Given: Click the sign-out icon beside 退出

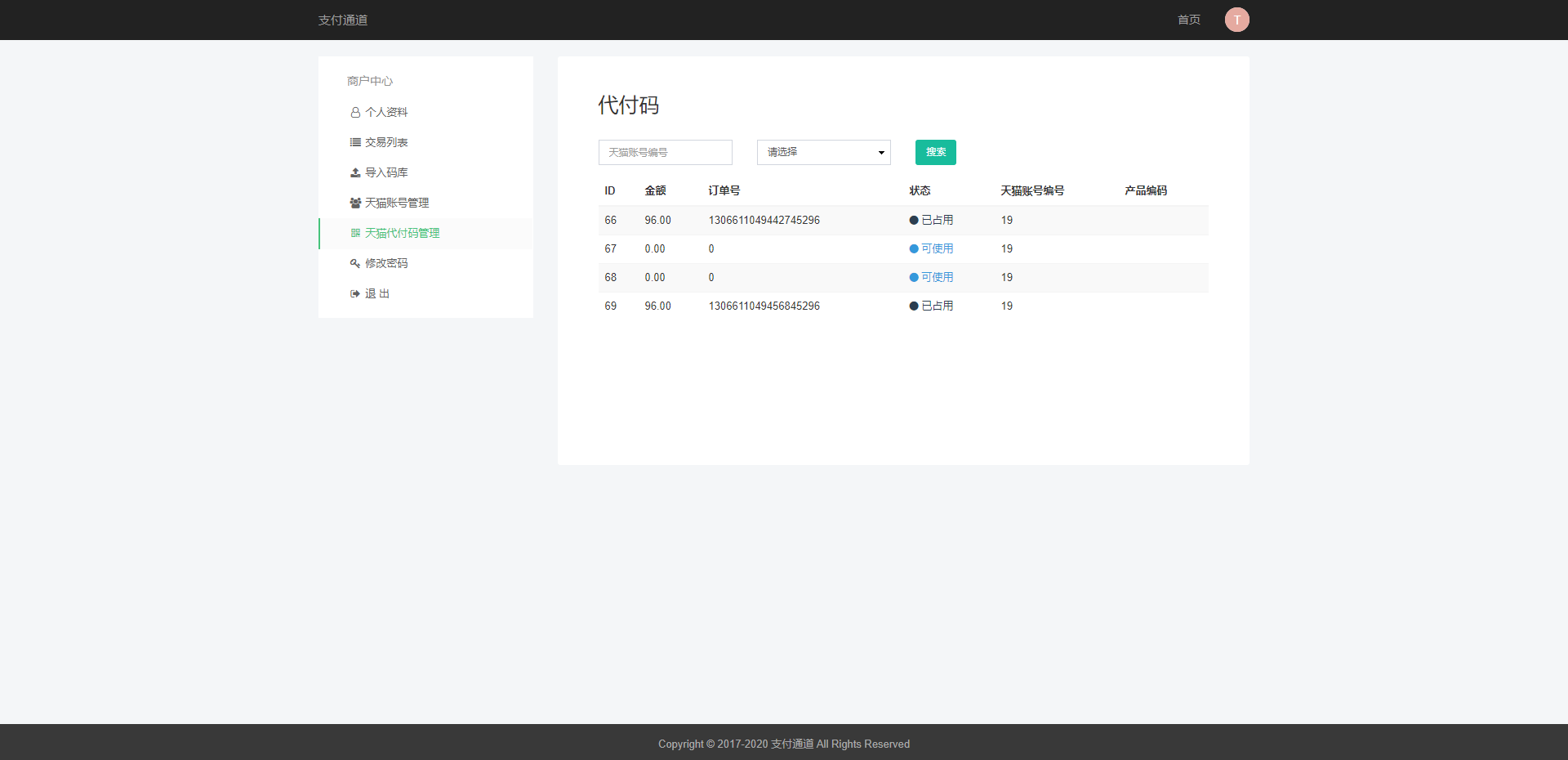Looking at the screenshot, I should tap(355, 293).
